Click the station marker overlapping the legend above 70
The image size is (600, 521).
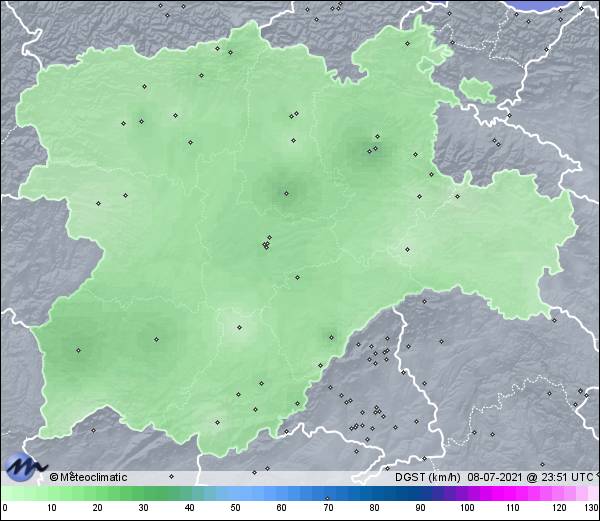click(x=327, y=498)
